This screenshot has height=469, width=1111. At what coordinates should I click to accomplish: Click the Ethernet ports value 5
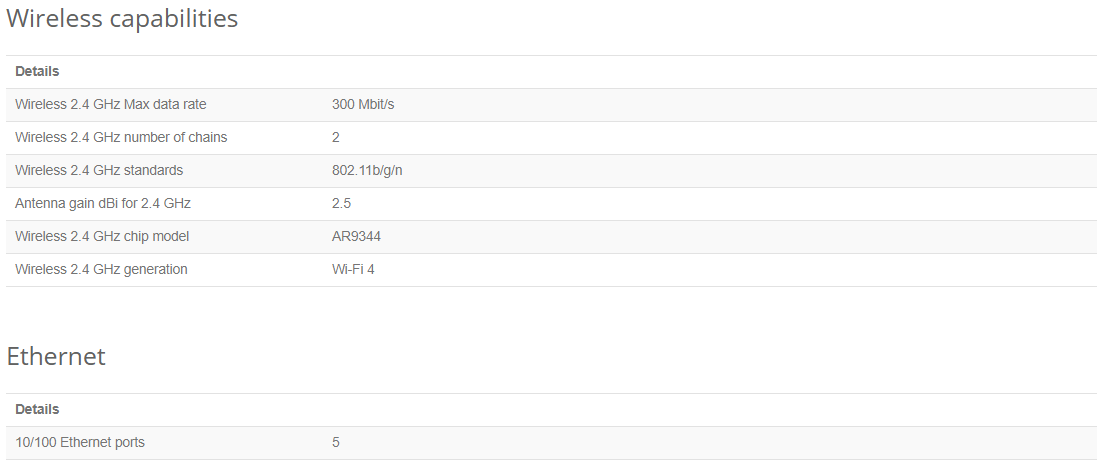(x=336, y=442)
